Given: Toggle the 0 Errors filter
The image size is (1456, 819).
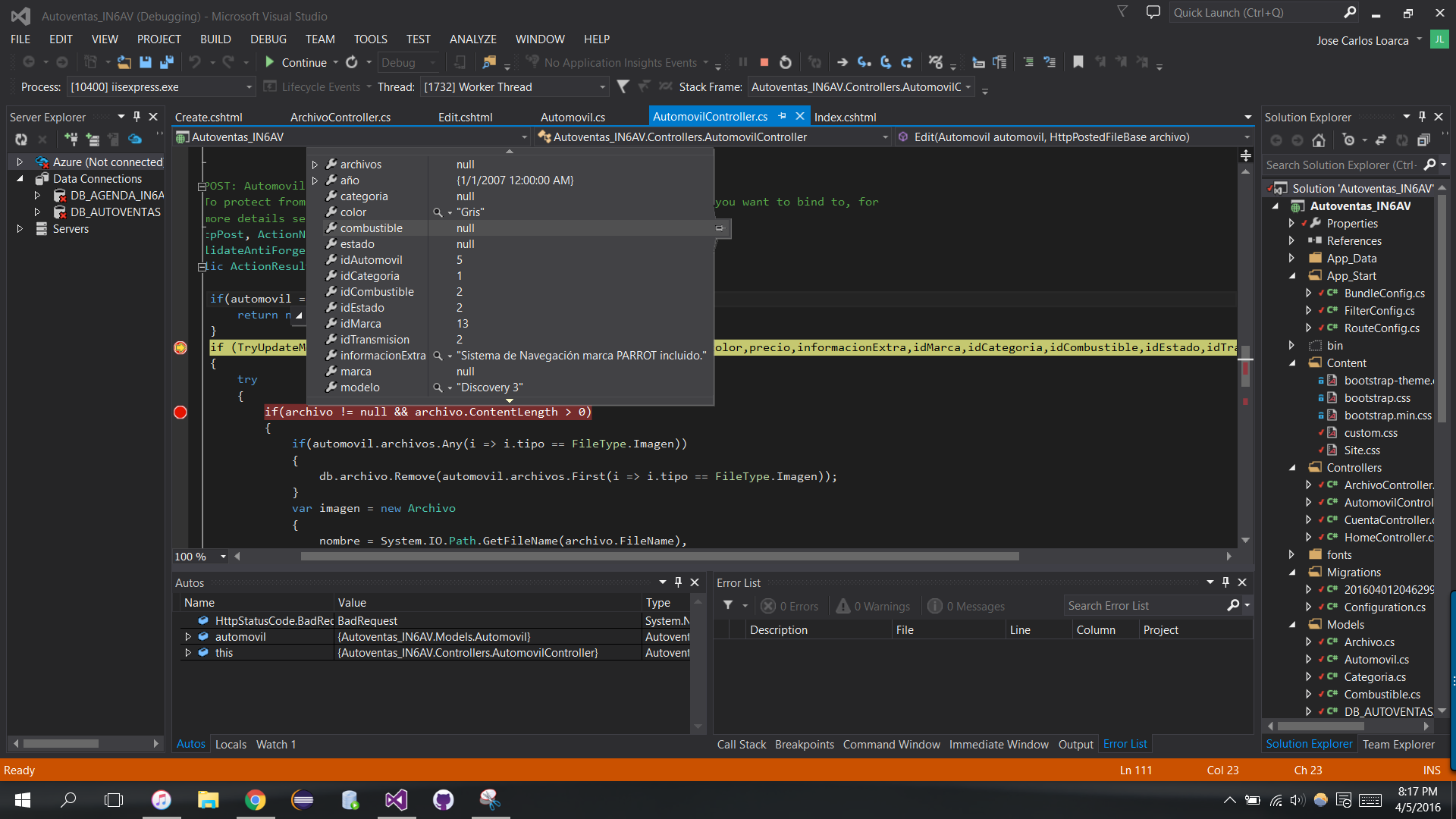Looking at the screenshot, I should (x=790, y=606).
